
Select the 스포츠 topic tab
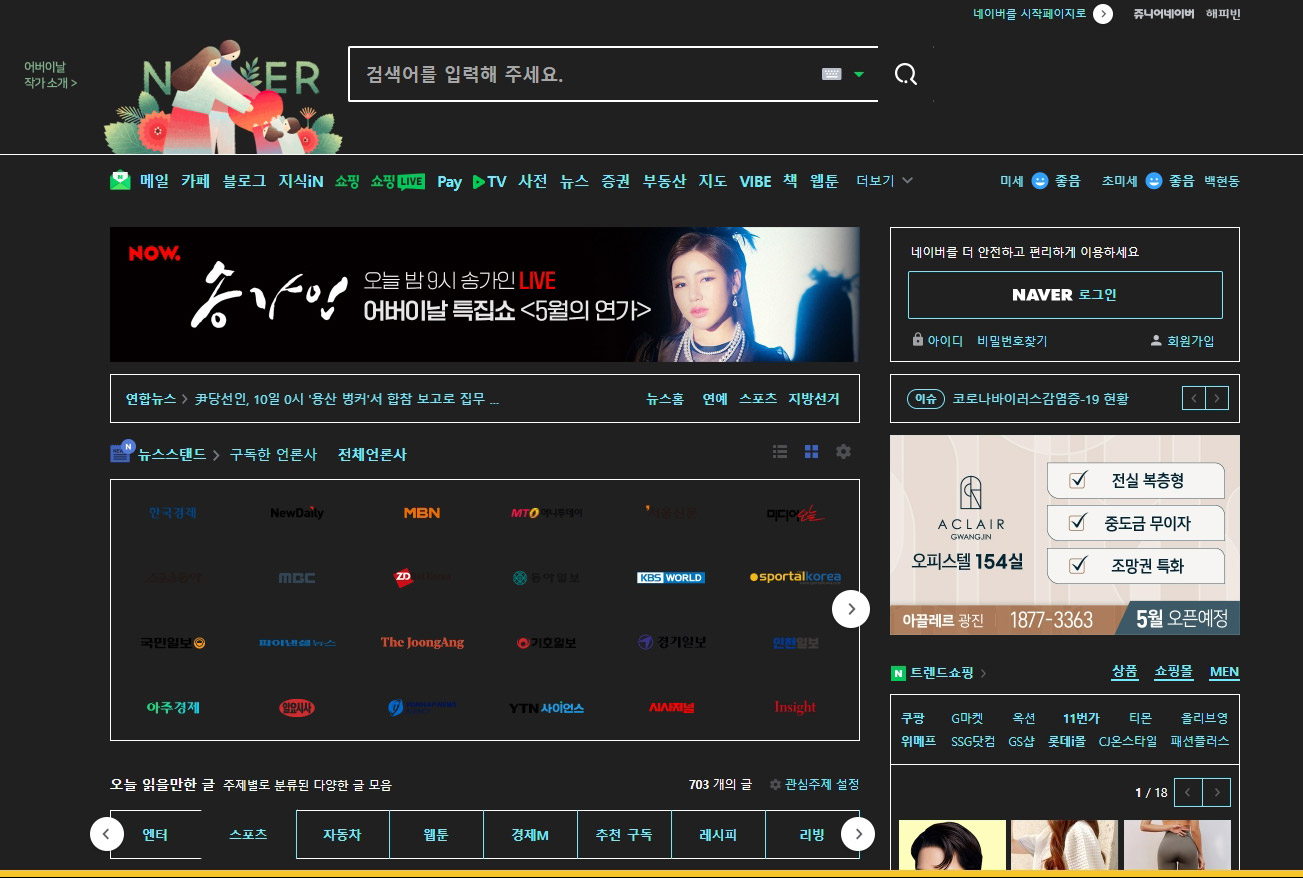pos(248,834)
